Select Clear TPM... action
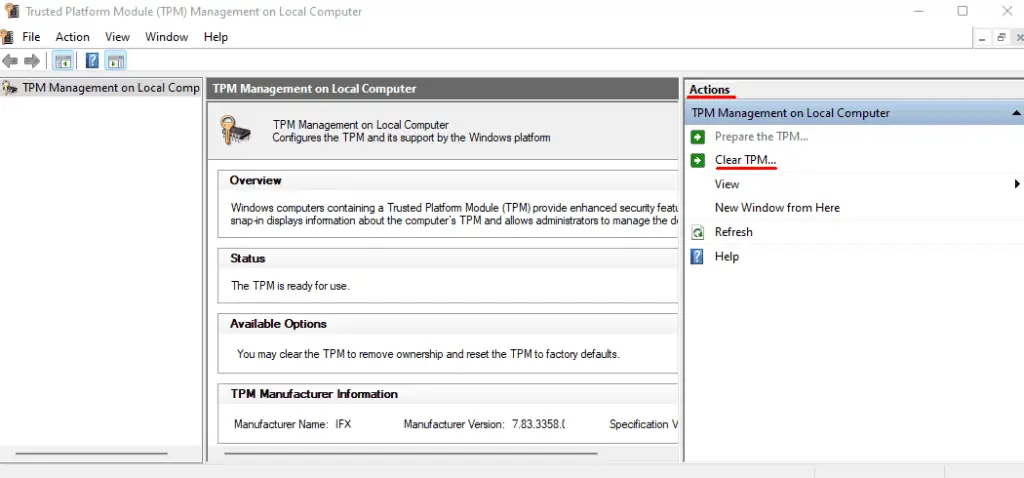This screenshot has width=1024, height=478. [x=745, y=160]
